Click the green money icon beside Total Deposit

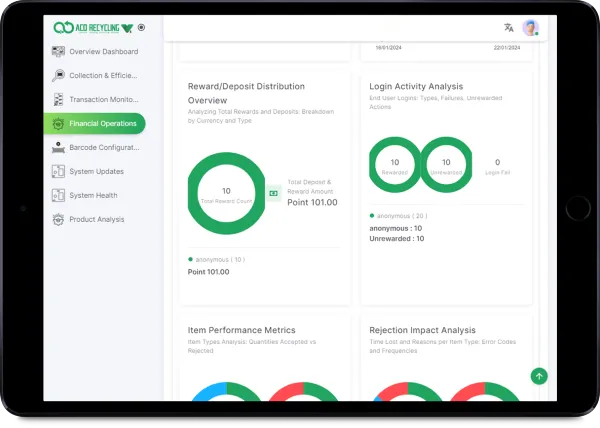pyautogui.click(x=273, y=192)
